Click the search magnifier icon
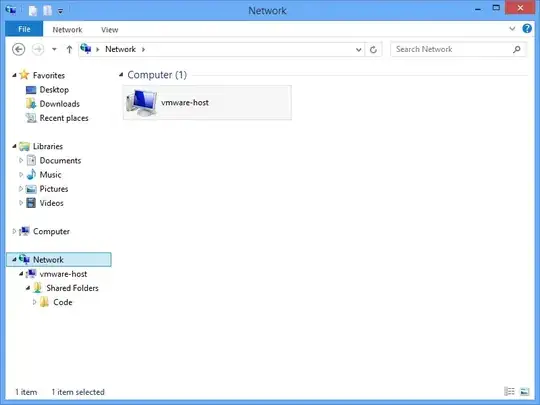Screen dimensions: 540x405 (517, 49)
